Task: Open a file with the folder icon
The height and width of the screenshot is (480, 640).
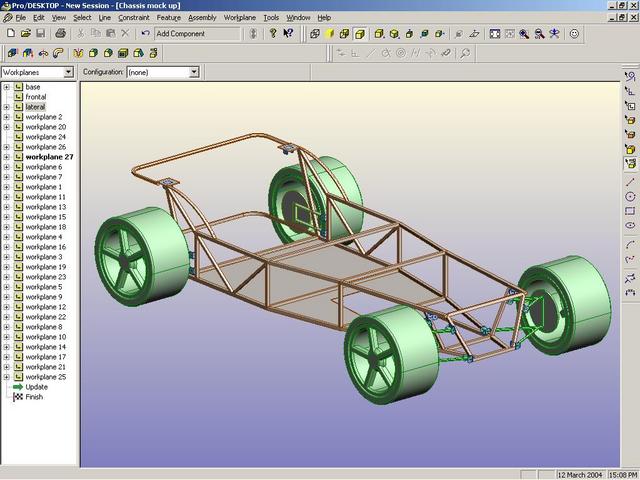Action: click(x=26, y=33)
